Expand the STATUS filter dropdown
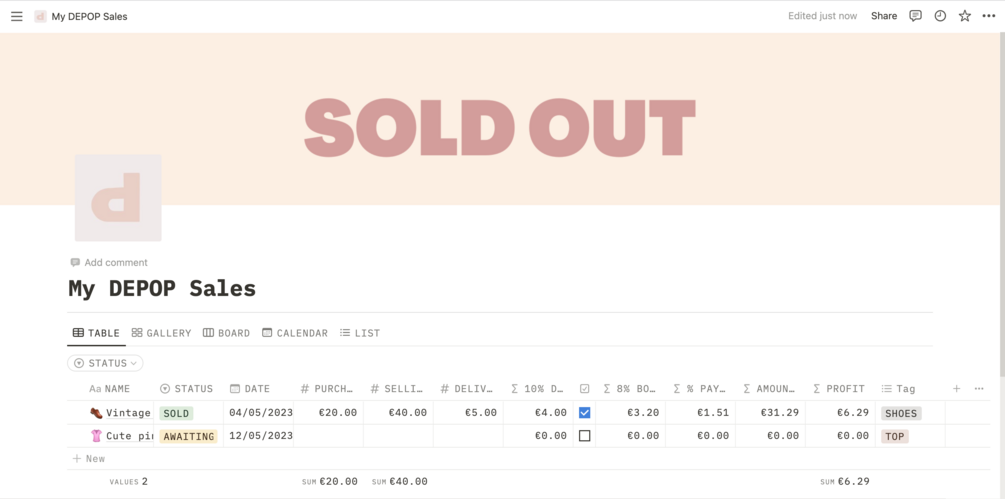Viewport: 1005px width, 499px height. click(105, 363)
